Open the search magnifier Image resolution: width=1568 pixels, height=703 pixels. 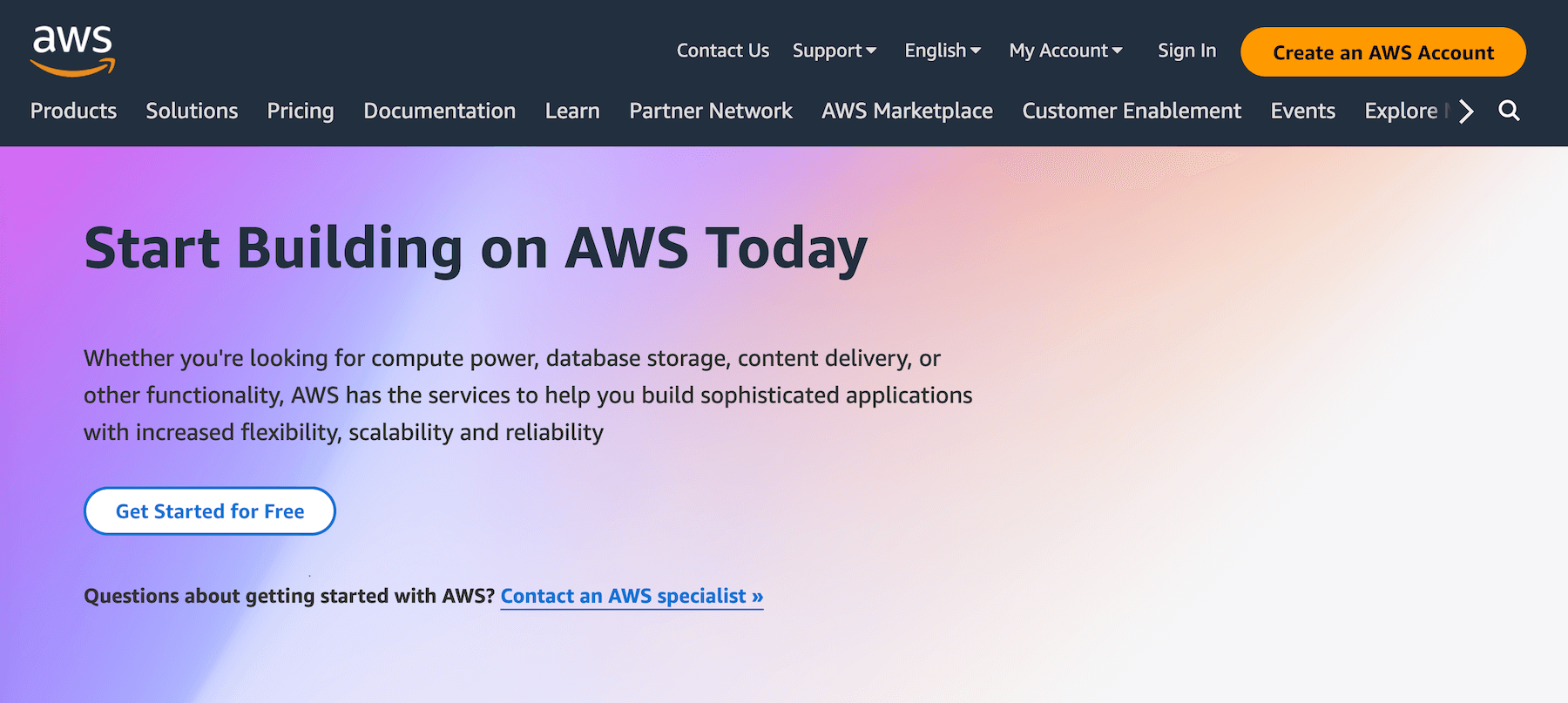pyautogui.click(x=1509, y=112)
